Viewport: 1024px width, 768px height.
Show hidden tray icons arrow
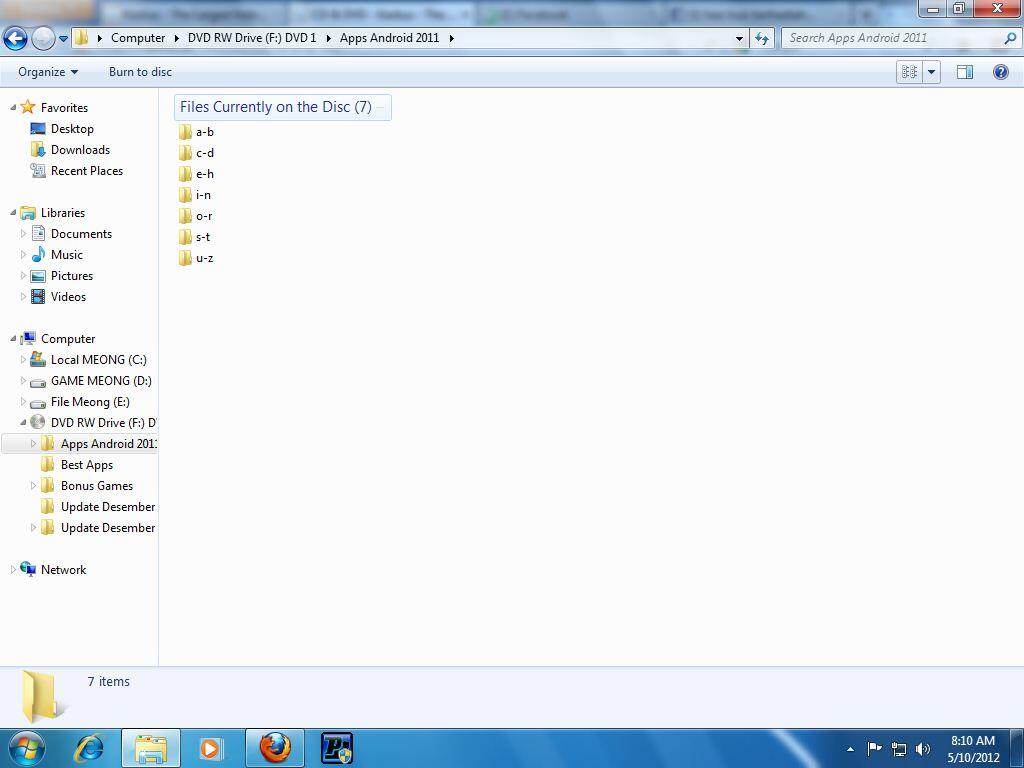point(850,749)
